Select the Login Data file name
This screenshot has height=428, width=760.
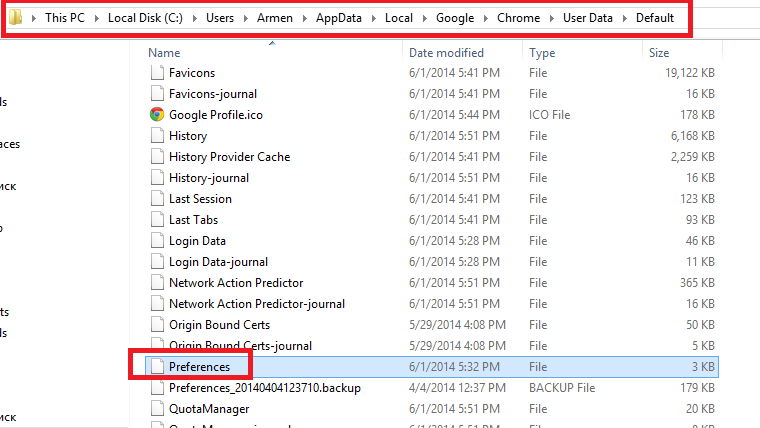coord(197,241)
